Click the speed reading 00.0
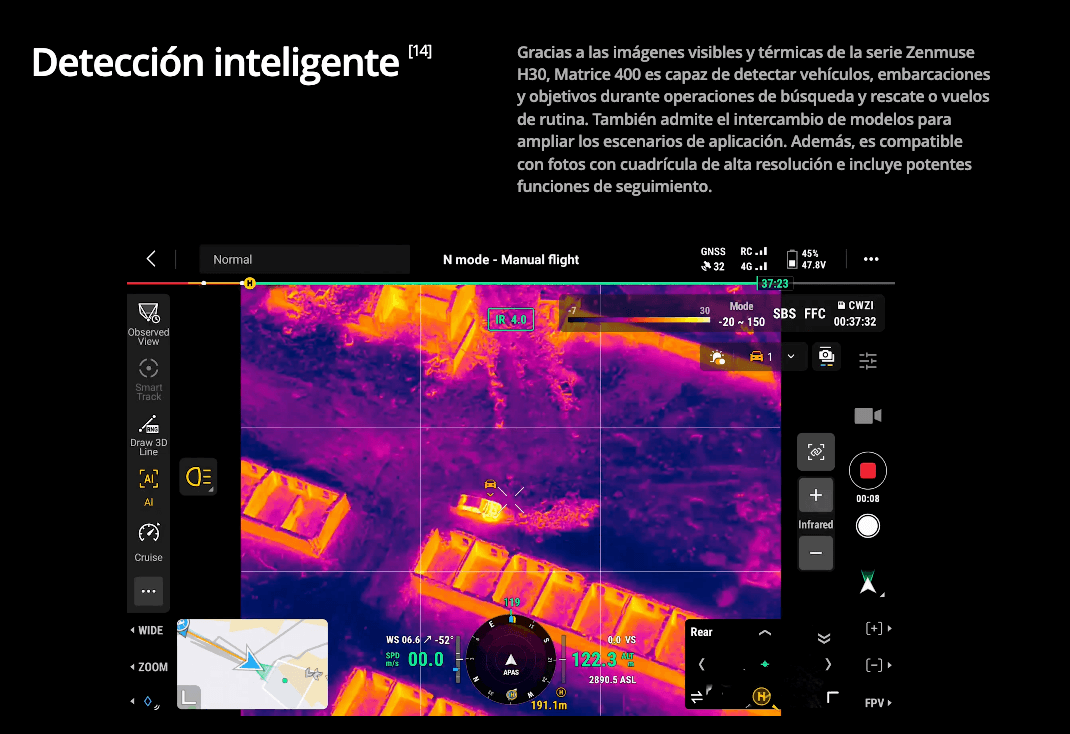Screen dimensions: 1070x734 426,659
